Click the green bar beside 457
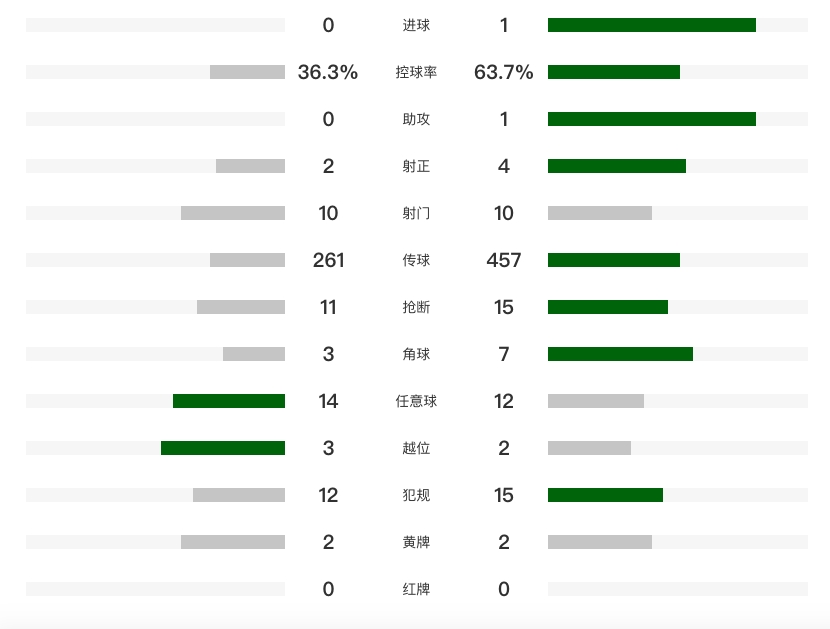830x629 pixels. click(614, 260)
